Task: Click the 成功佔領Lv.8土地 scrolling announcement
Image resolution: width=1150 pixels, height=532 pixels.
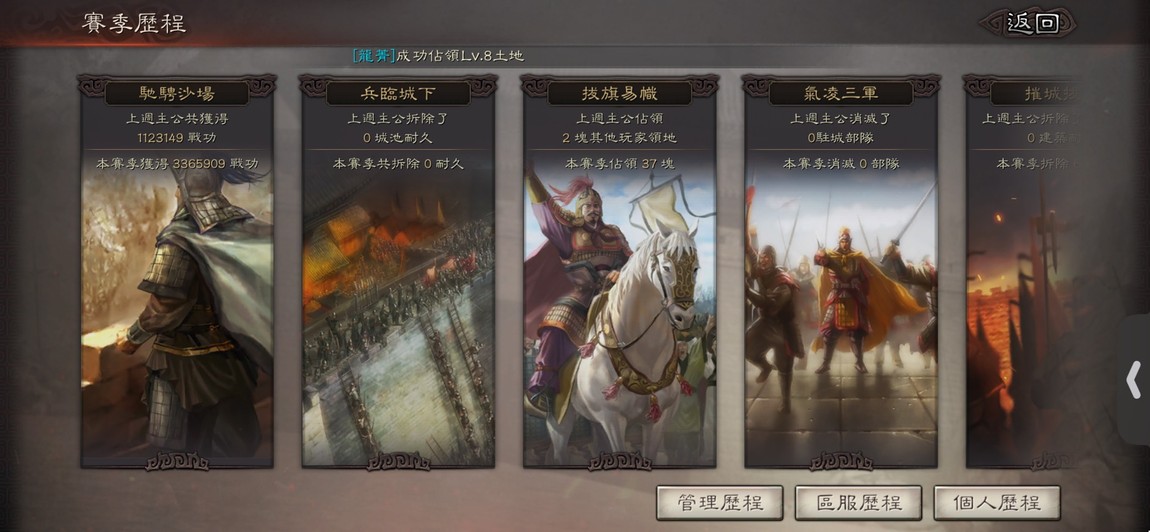Action: (439, 56)
